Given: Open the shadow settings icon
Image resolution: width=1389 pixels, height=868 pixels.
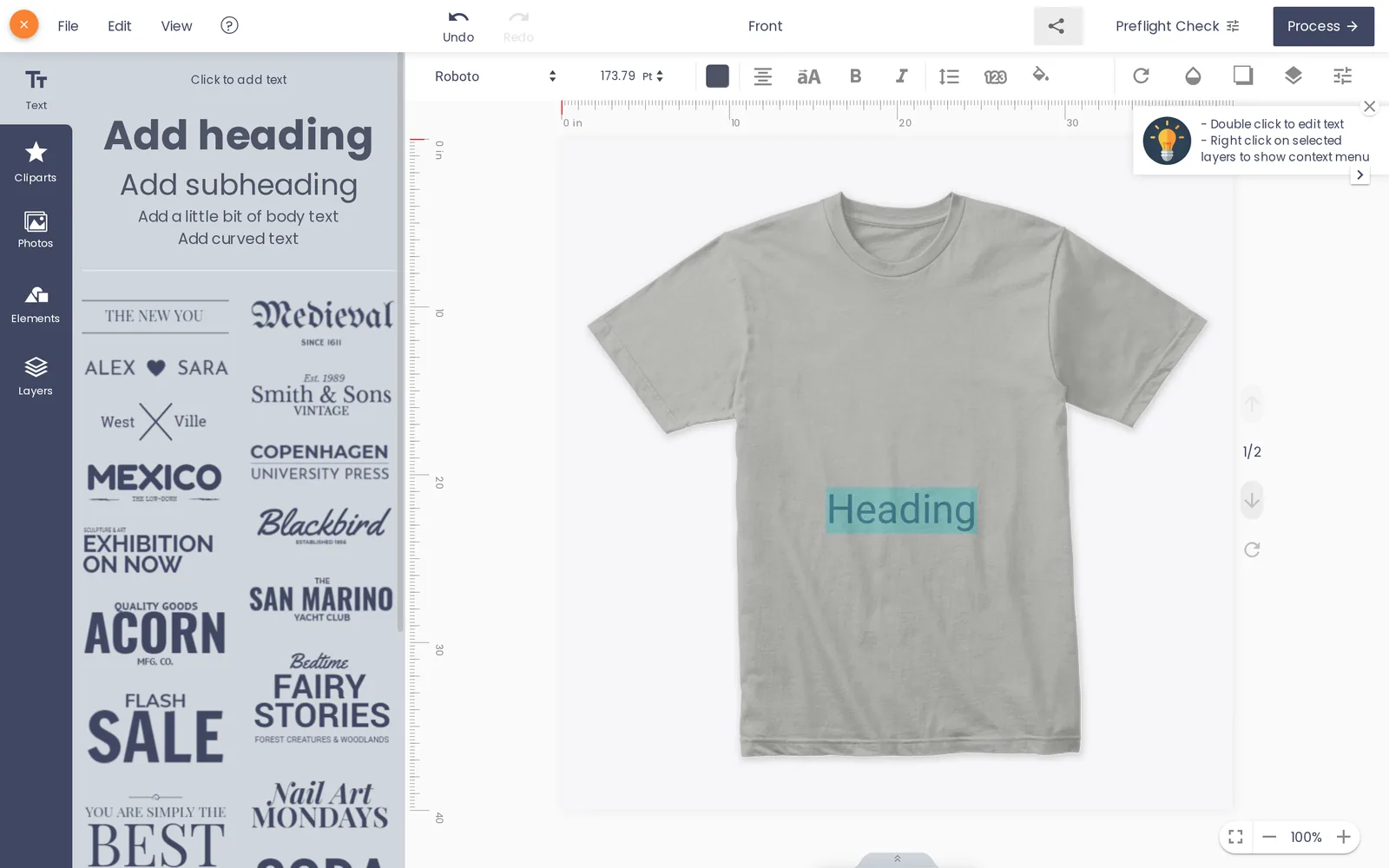Looking at the screenshot, I should (1243, 76).
